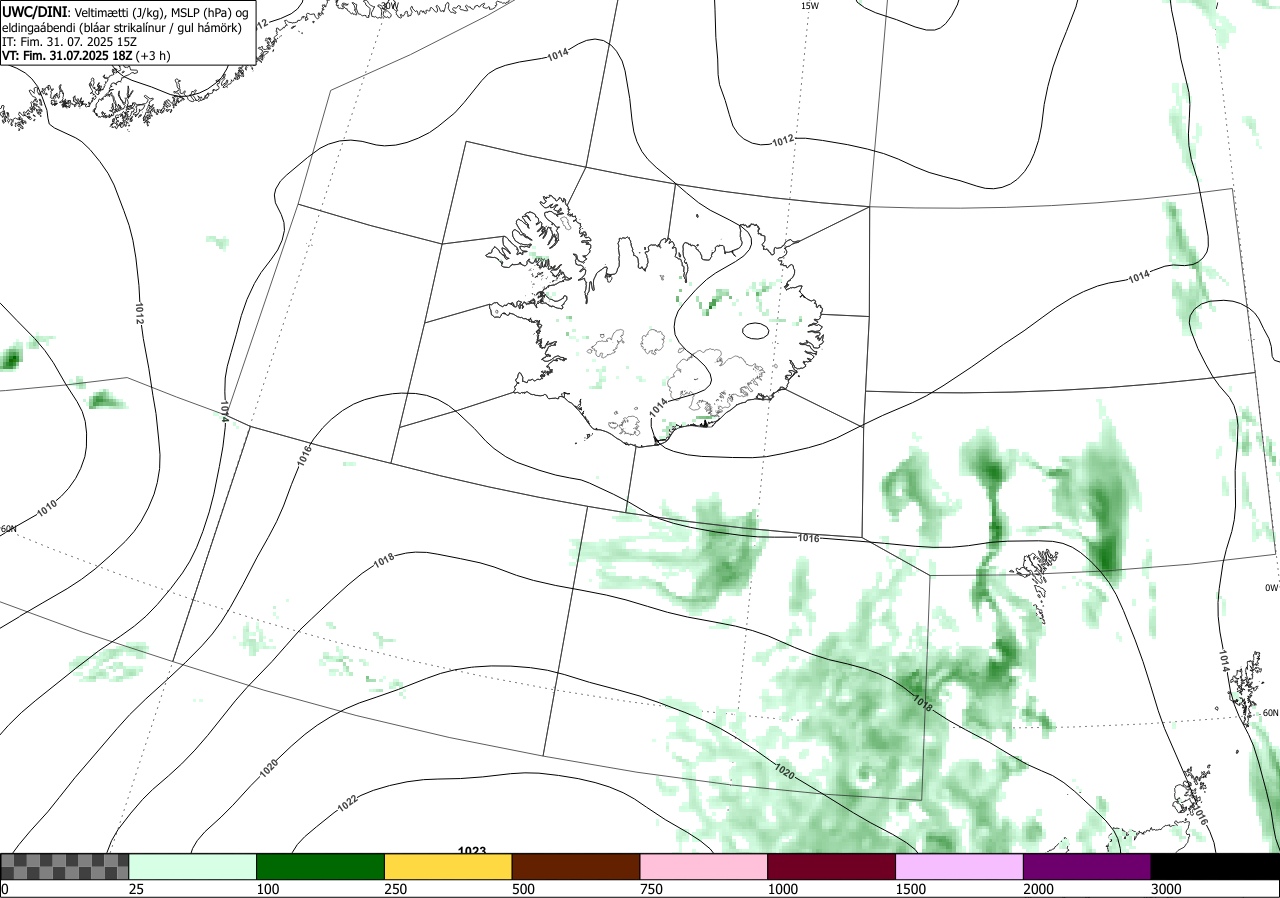Click the legend tick label "1000"
1280x898 pixels.
782,889
